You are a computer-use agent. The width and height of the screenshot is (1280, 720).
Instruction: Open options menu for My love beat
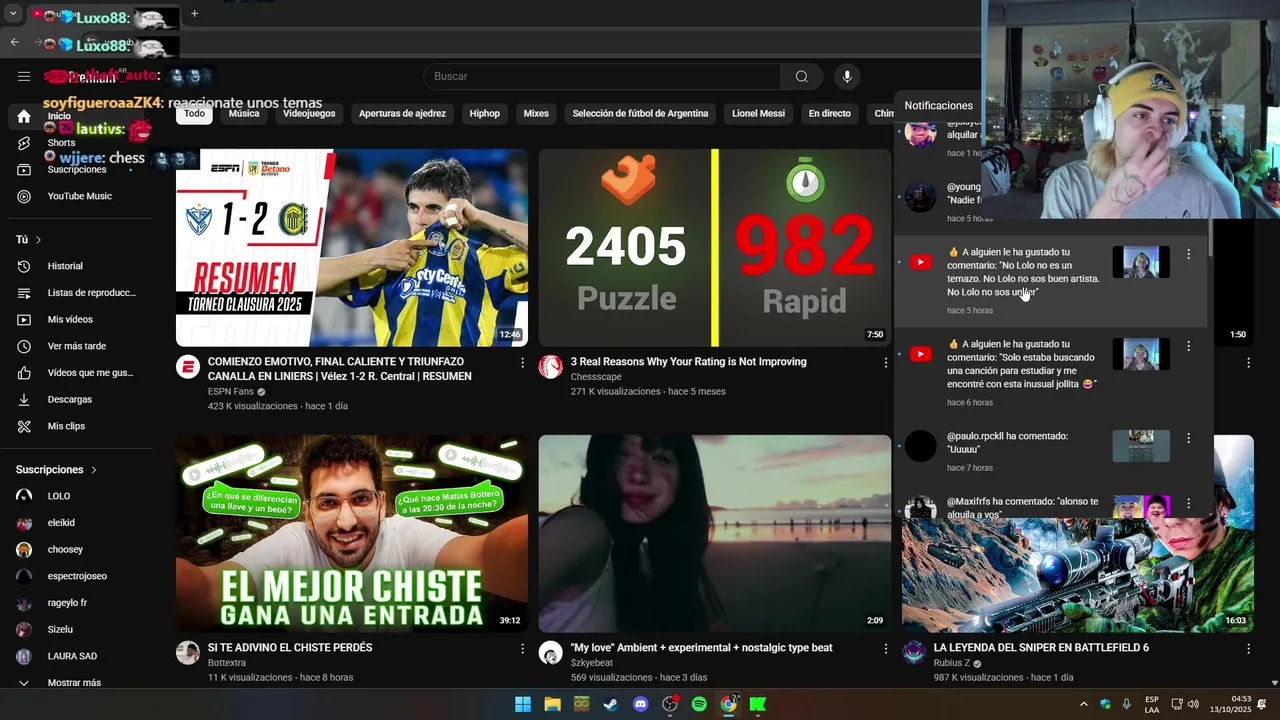click(x=885, y=648)
